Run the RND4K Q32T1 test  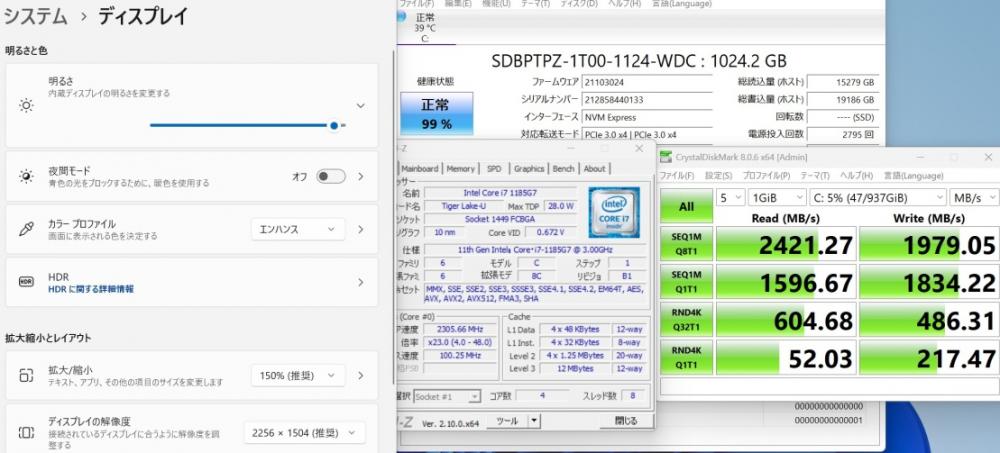pos(686,320)
